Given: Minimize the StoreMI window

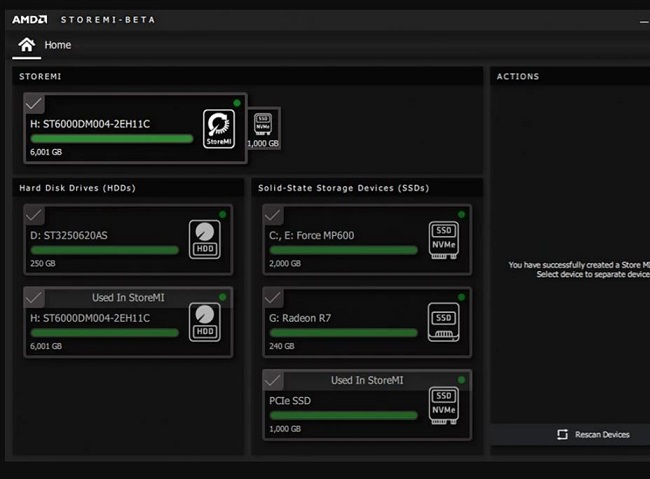Looking at the screenshot, I should [x=644, y=22].
